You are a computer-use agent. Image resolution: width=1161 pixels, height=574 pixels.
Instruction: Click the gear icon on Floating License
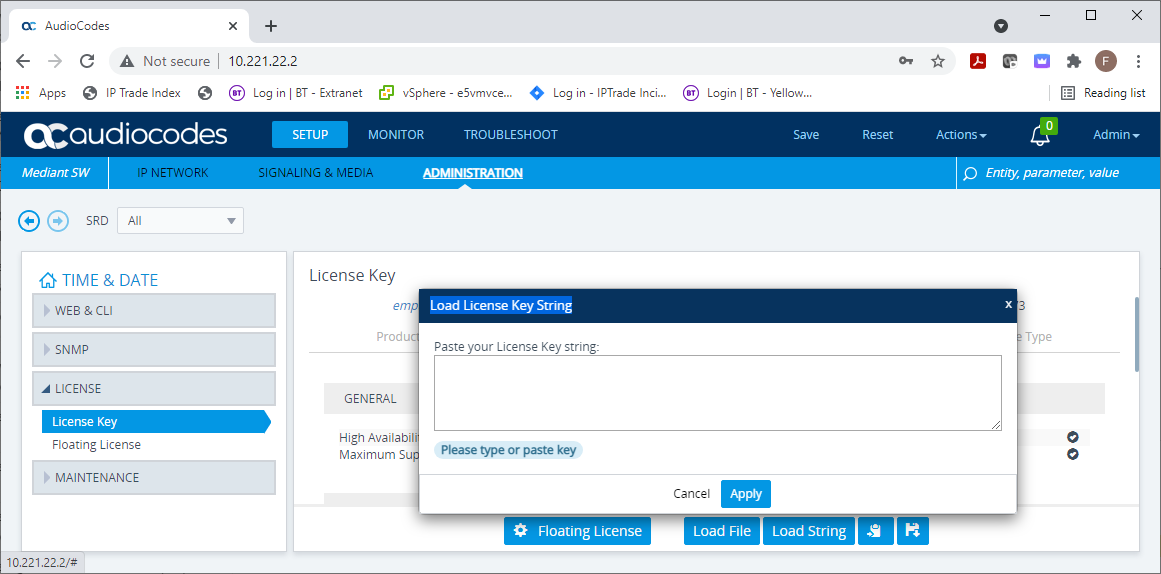click(521, 530)
